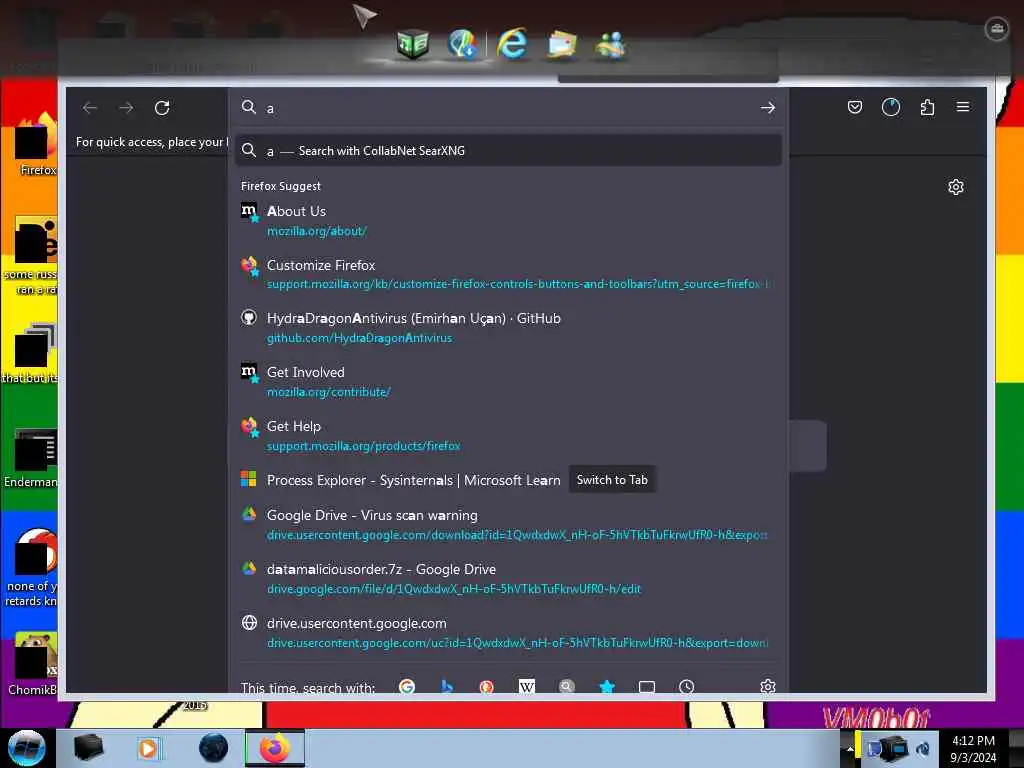Image resolution: width=1024 pixels, height=768 pixels.
Task: Click the Switch to Tab button
Action: point(612,480)
